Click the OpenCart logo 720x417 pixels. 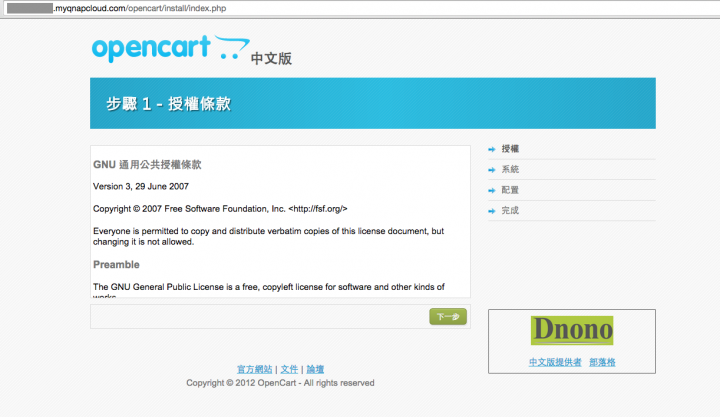[x=171, y=48]
